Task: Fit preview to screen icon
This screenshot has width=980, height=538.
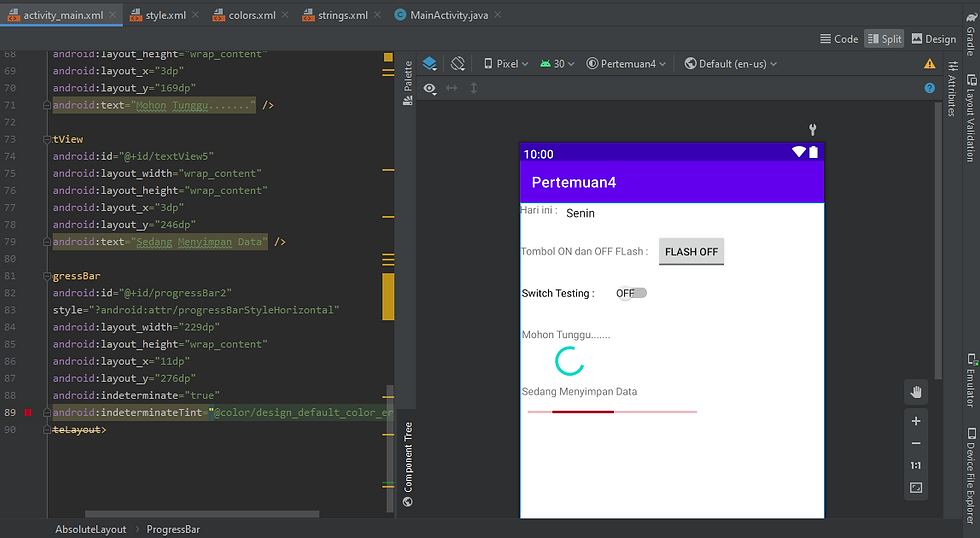Action: click(916, 487)
